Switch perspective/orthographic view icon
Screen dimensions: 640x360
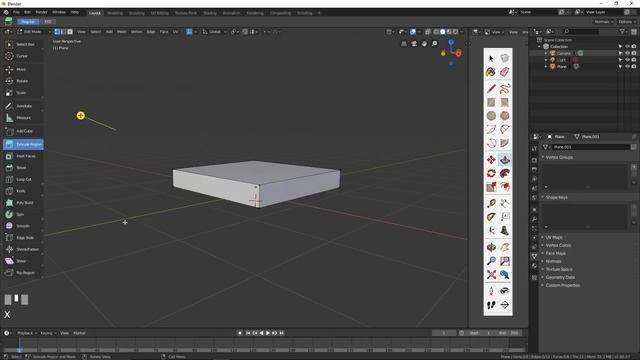[404, 44]
